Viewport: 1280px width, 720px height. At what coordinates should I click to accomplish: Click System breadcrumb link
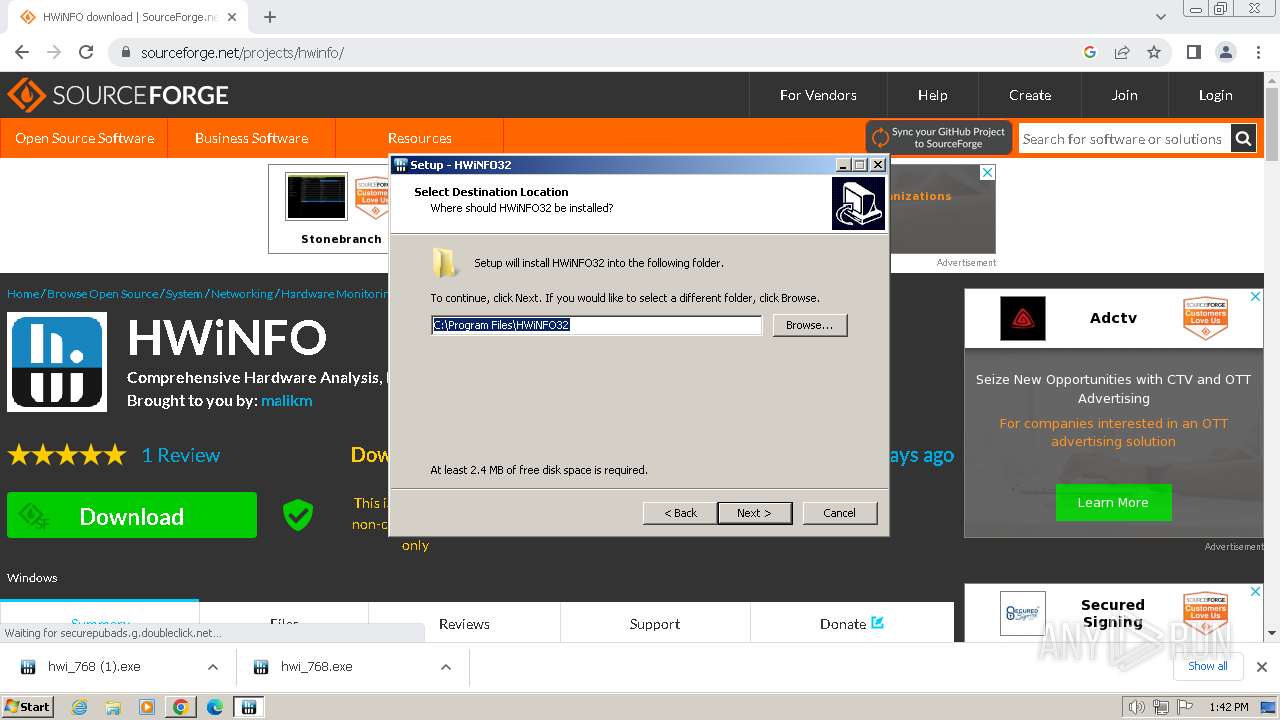pyautogui.click(x=184, y=294)
